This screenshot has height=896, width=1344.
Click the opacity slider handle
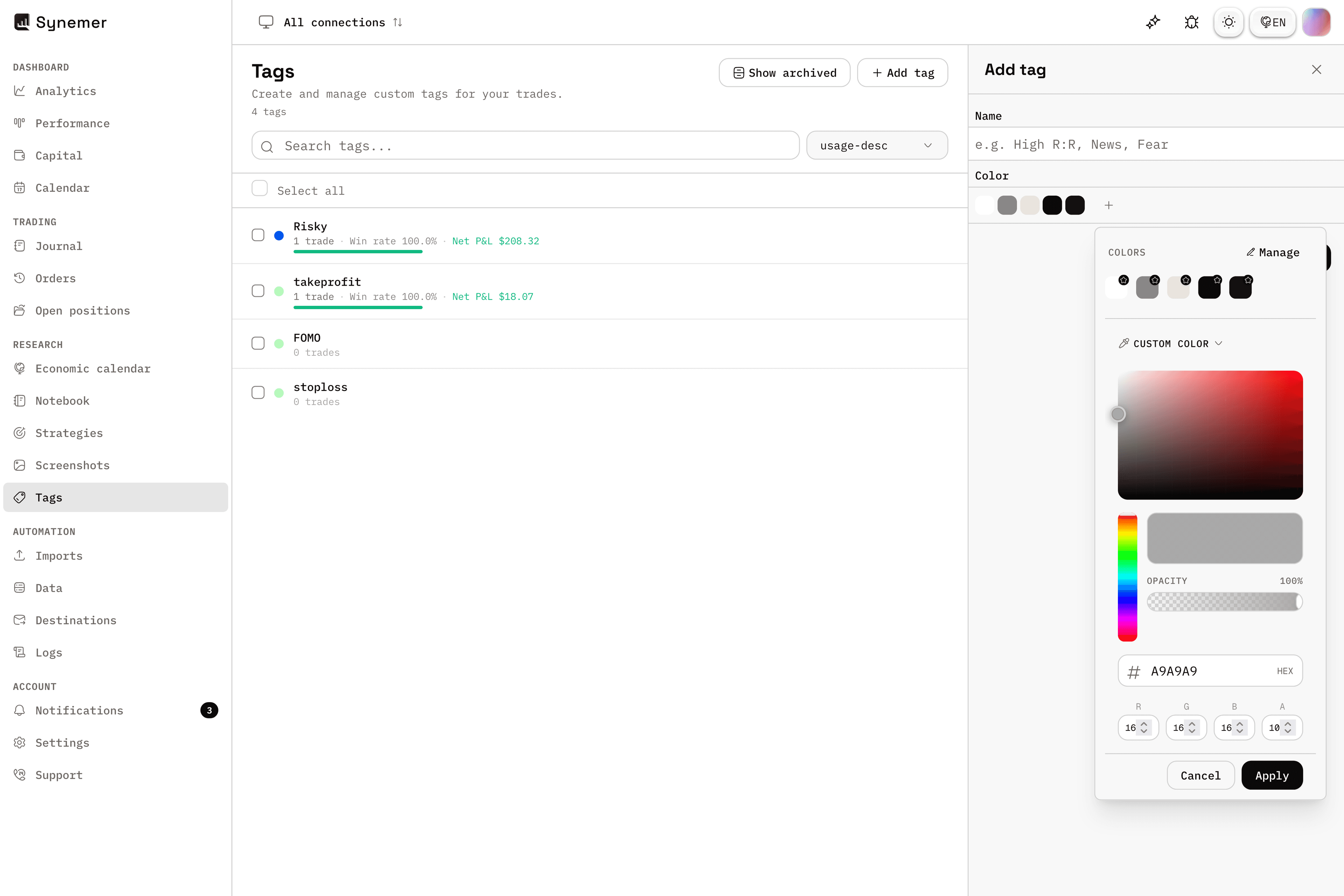[1298, 602]
